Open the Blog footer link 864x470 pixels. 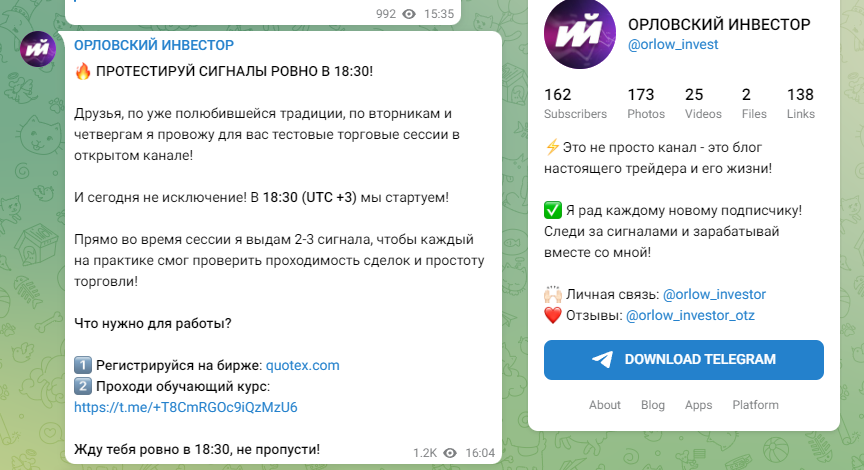tap(652, 405)
